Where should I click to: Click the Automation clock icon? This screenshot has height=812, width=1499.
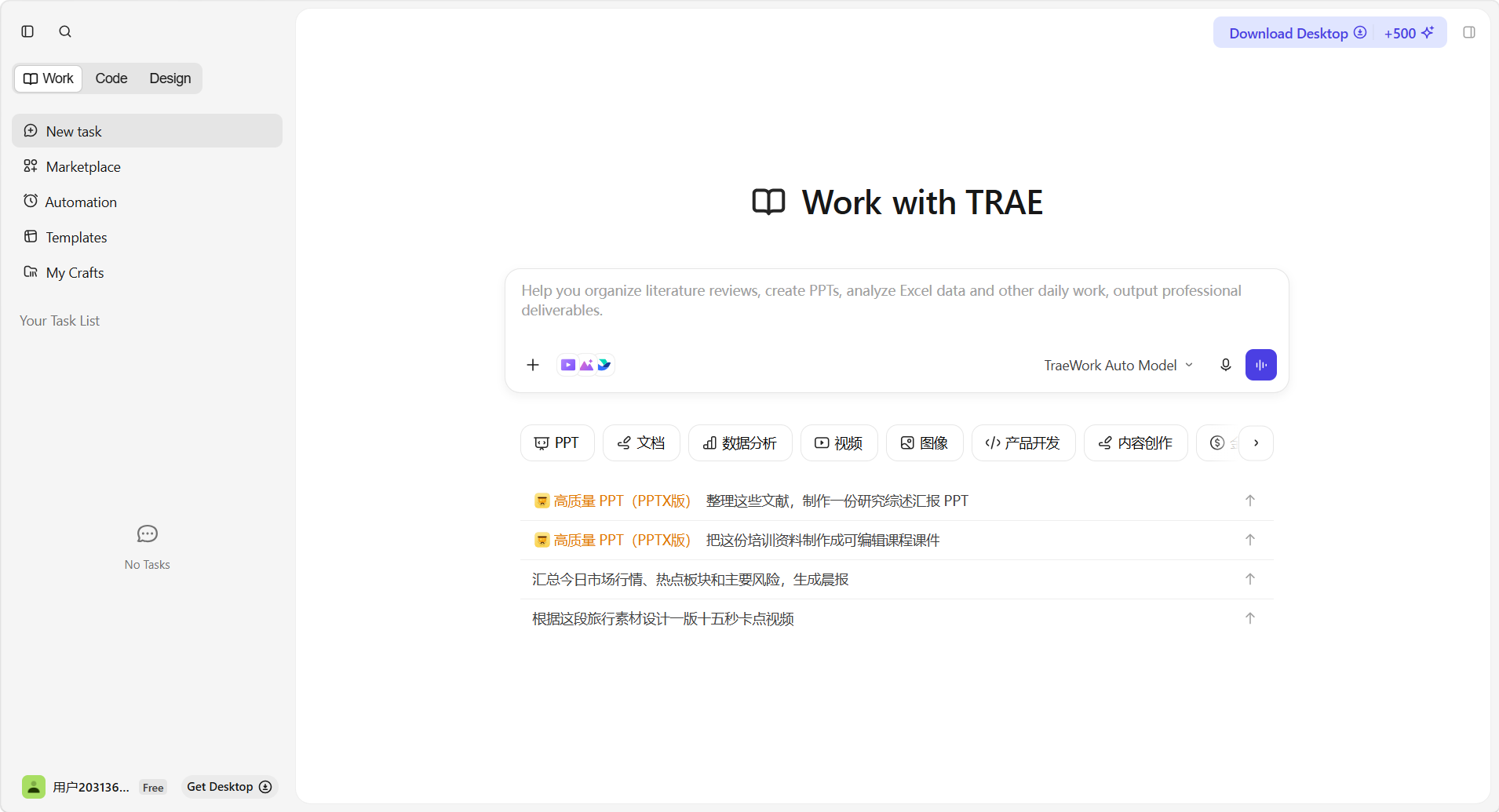[31, 202]
